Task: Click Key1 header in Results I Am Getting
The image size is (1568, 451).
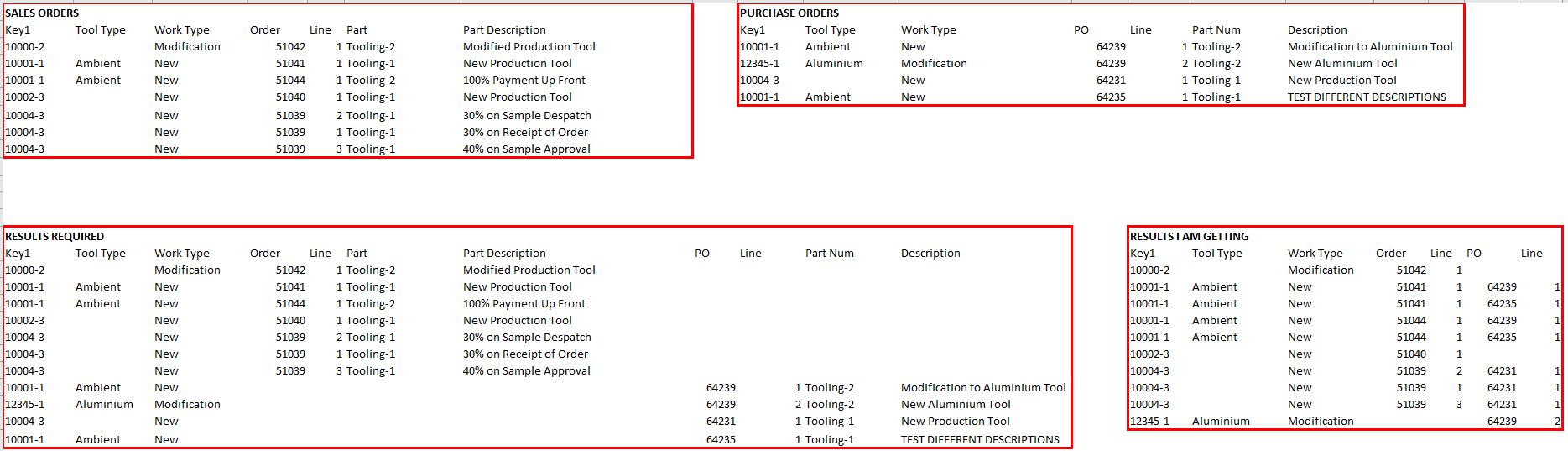Action: click(1143, 254)
